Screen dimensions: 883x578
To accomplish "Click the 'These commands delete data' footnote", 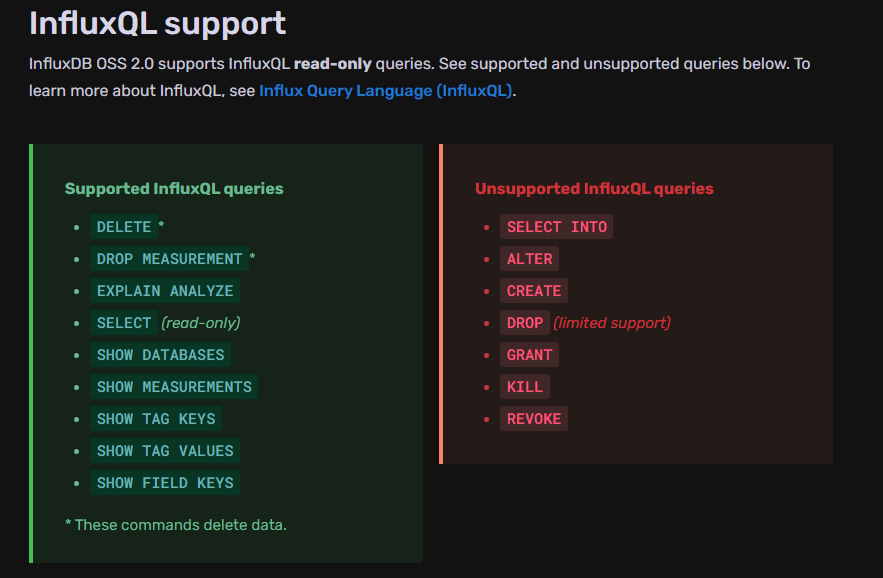I will [x=176, y=525].
